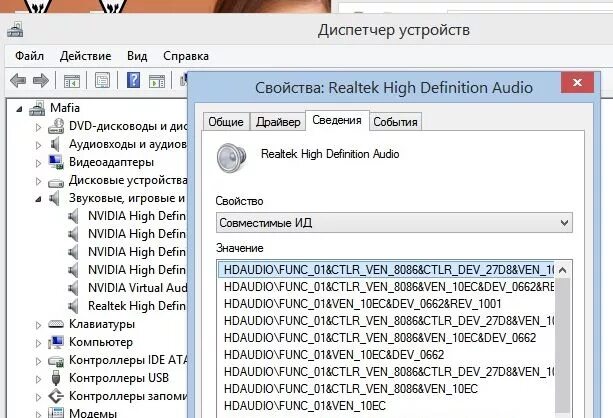Open the Вид menu

point(137,56)
